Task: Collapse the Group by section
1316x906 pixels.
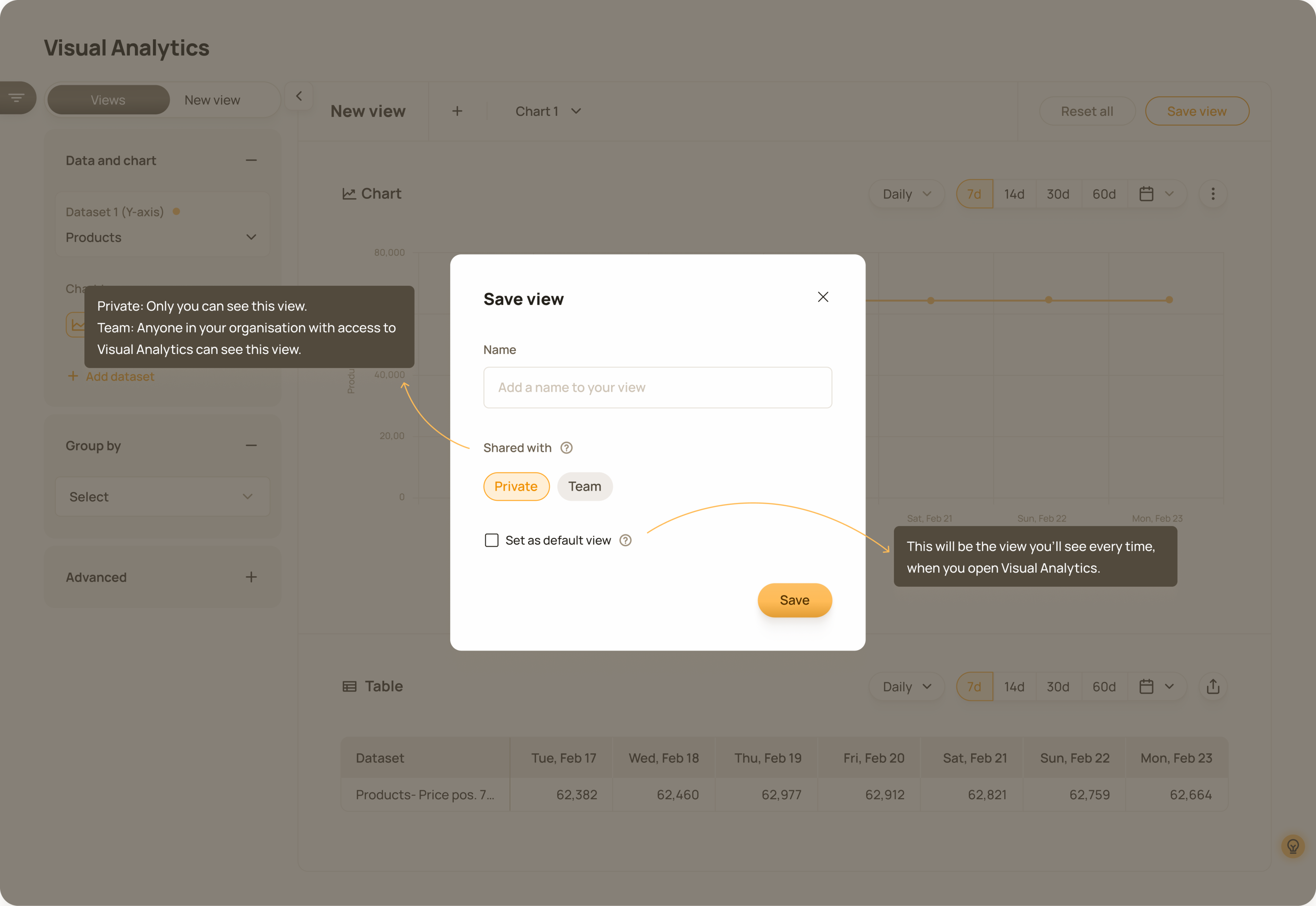Action: tap(251, 446)
